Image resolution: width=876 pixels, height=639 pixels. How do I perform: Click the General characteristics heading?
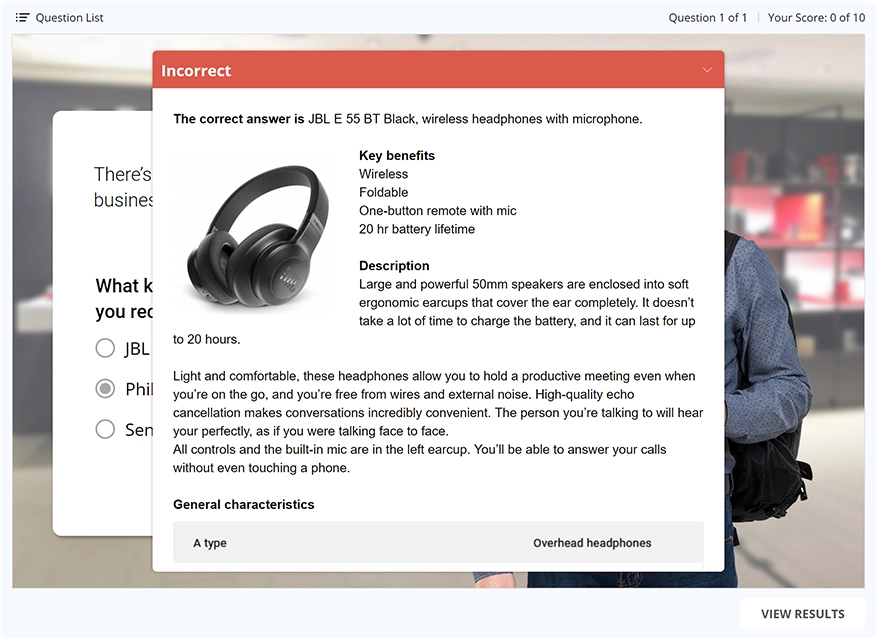pos(243,505)
